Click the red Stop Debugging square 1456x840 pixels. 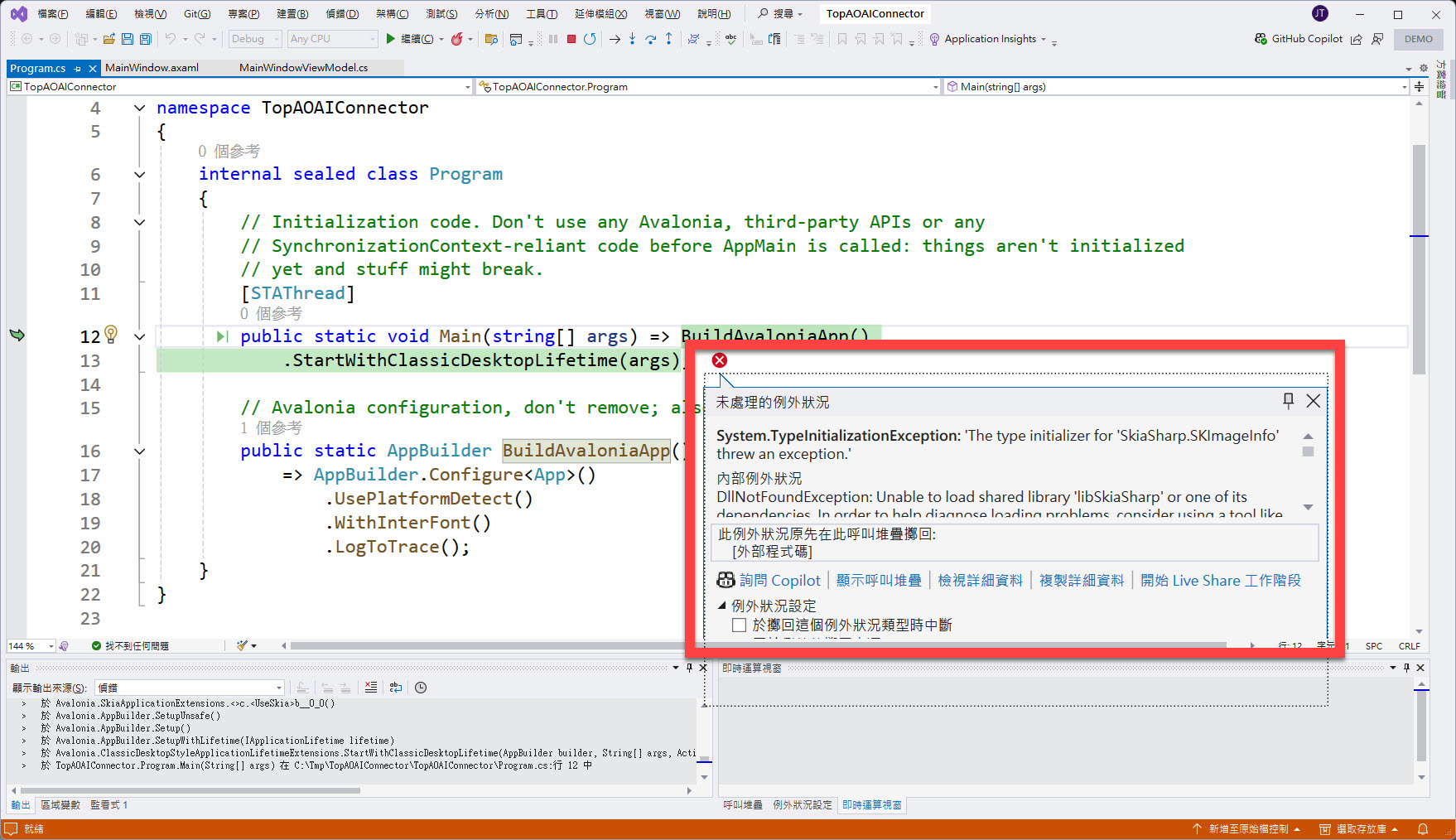(x=571, y=39)
